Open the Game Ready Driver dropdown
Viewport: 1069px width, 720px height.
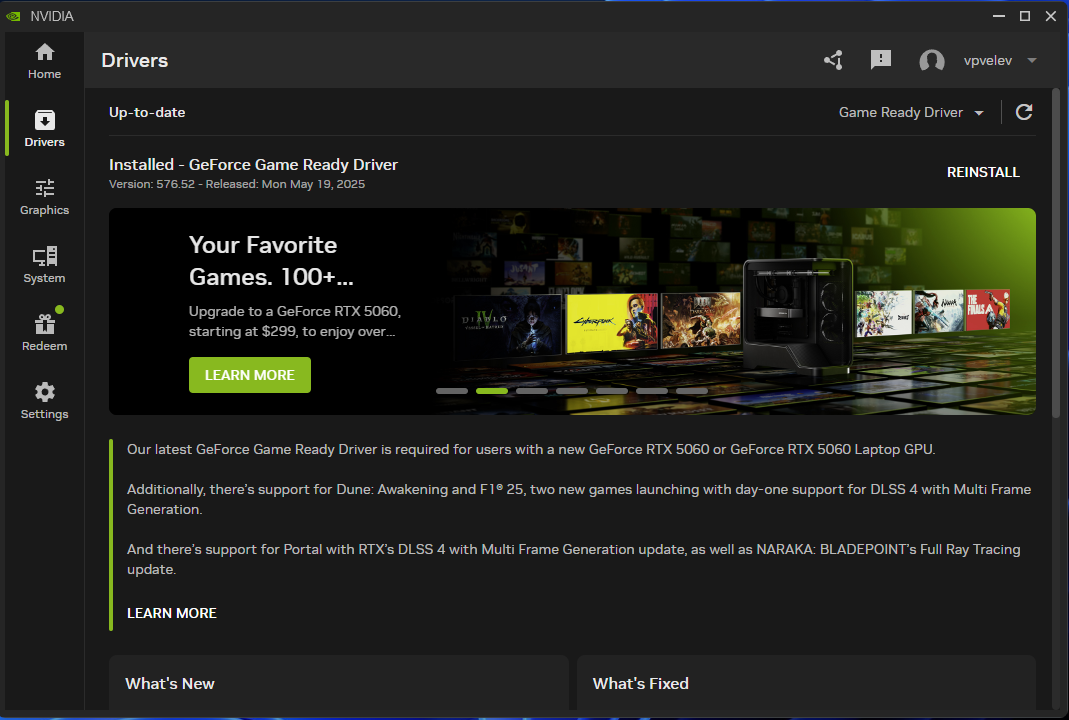(912, 112)
